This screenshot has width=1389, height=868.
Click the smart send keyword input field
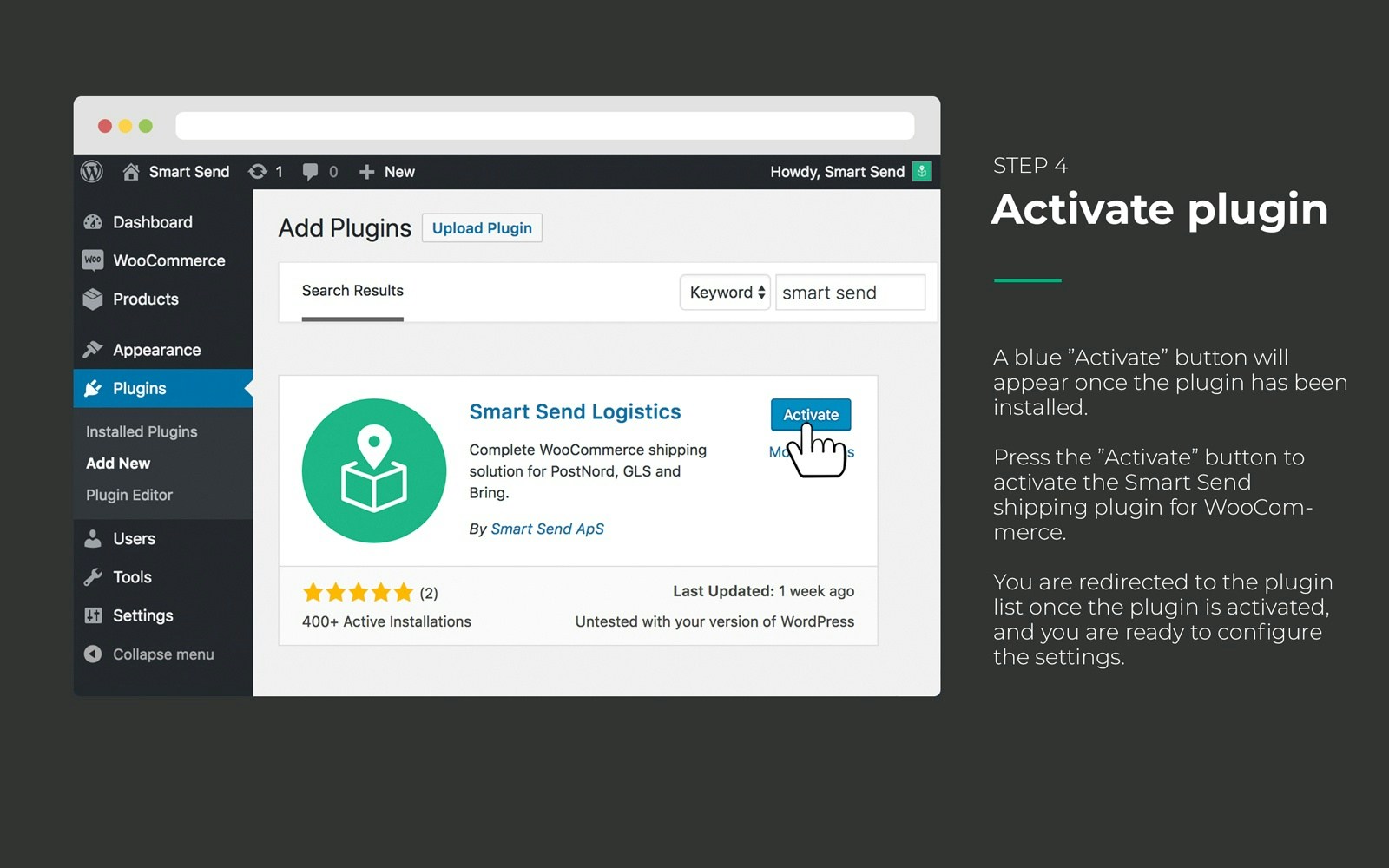(x=850, y=293)
